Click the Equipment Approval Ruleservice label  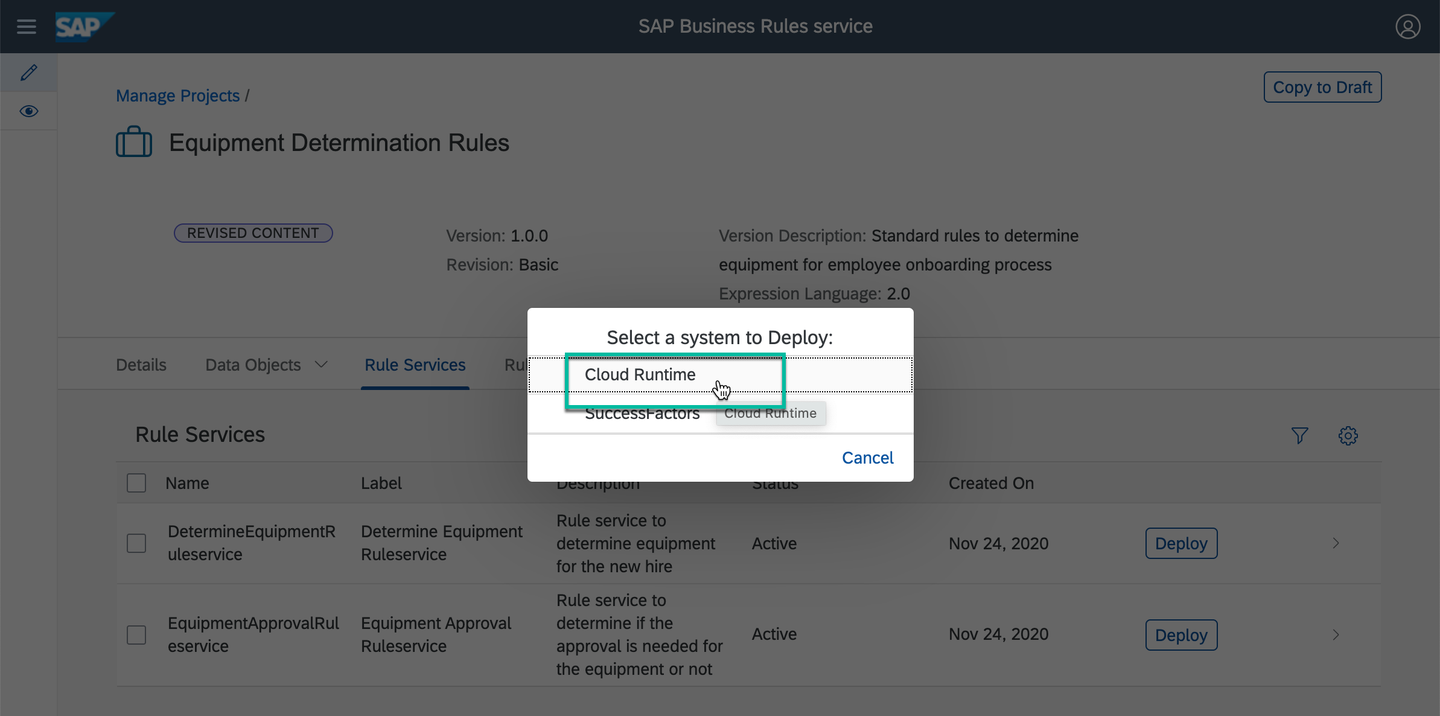[436, 634]
